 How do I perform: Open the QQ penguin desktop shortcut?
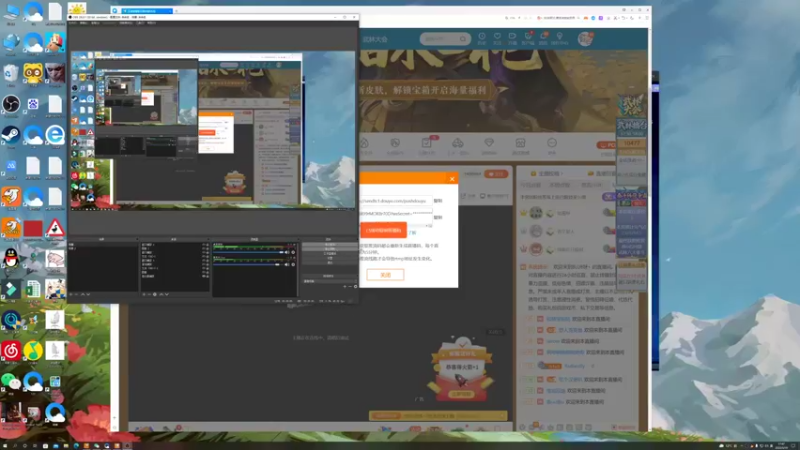(11, 259)
